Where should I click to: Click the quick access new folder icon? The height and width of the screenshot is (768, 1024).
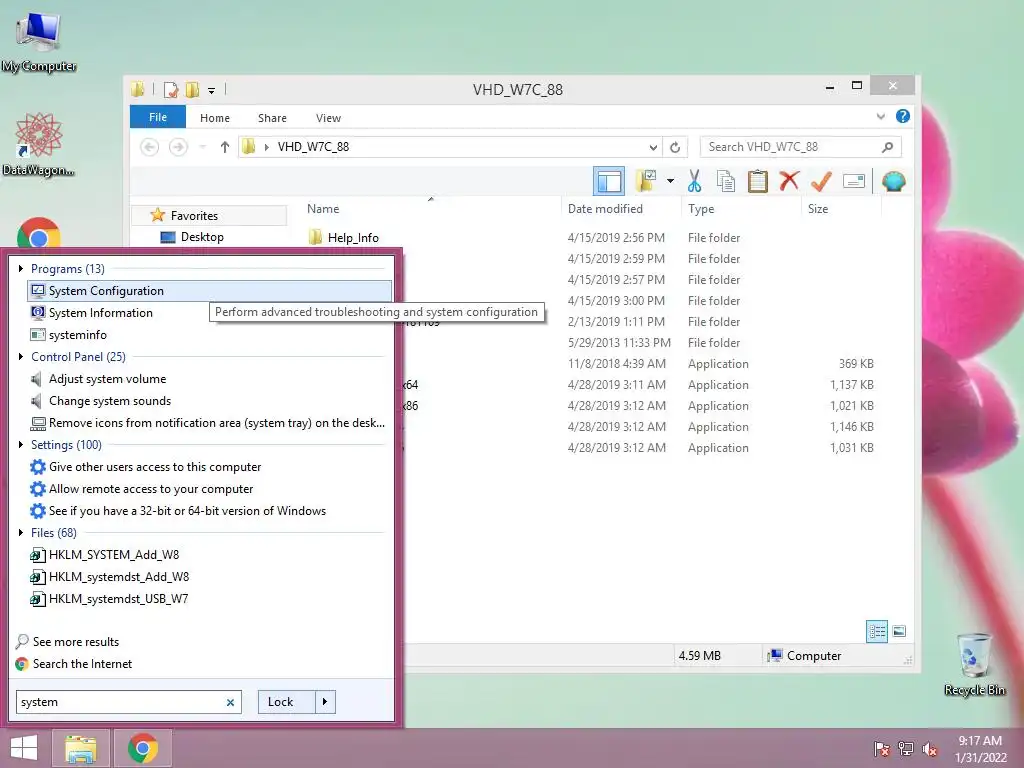click(x=192, y=89)
